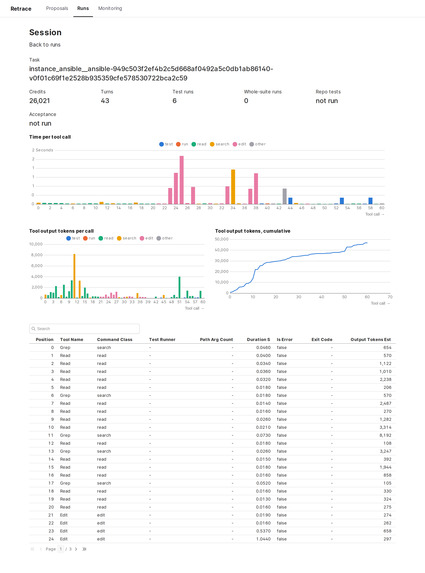Viewport: 425px width, 573px height.
Task: Click 'Tool output tokens, cumulative' chart title
Action: pyautogui.click(x=253, y=231)
